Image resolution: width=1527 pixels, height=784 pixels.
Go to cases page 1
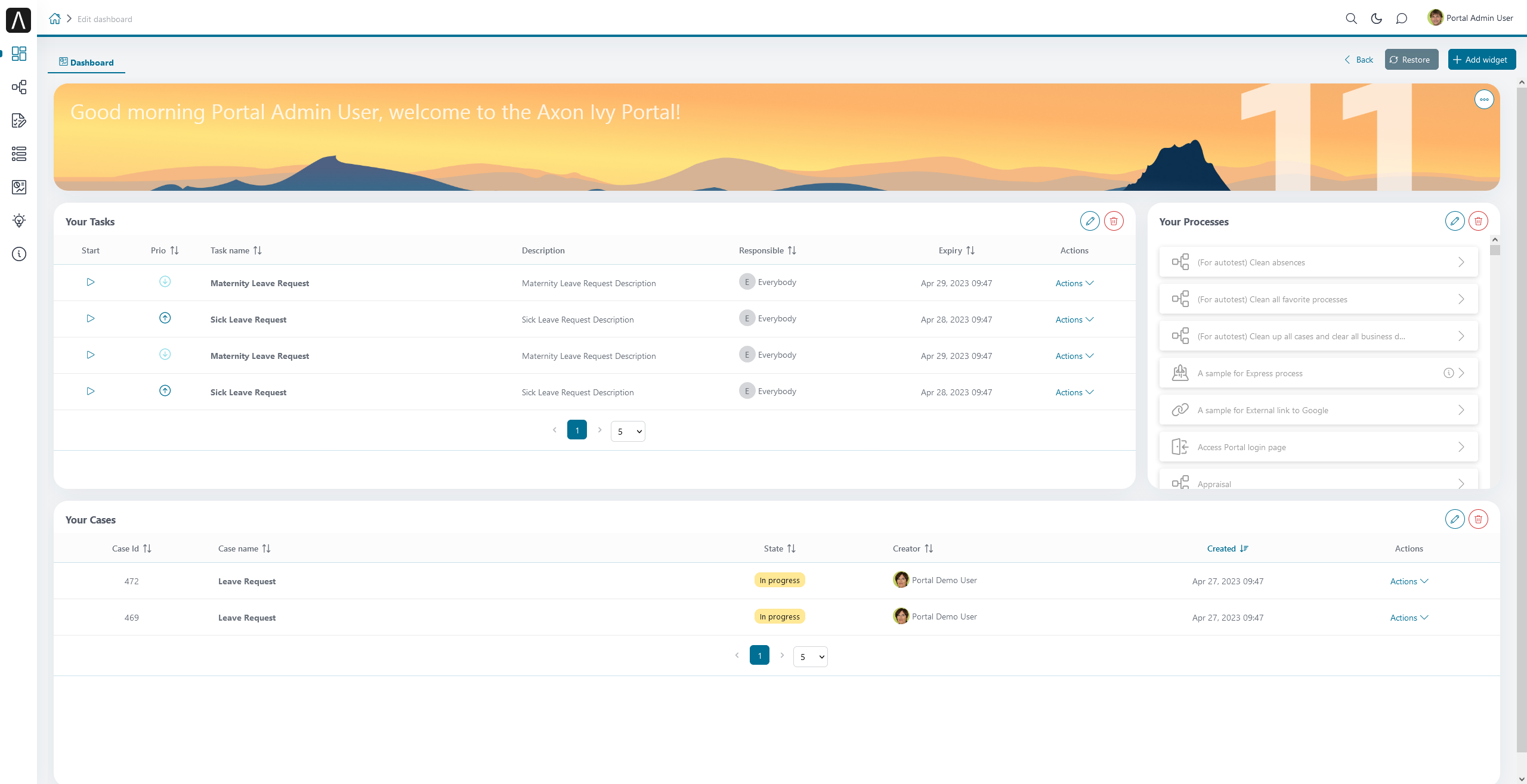pos(759,655)
